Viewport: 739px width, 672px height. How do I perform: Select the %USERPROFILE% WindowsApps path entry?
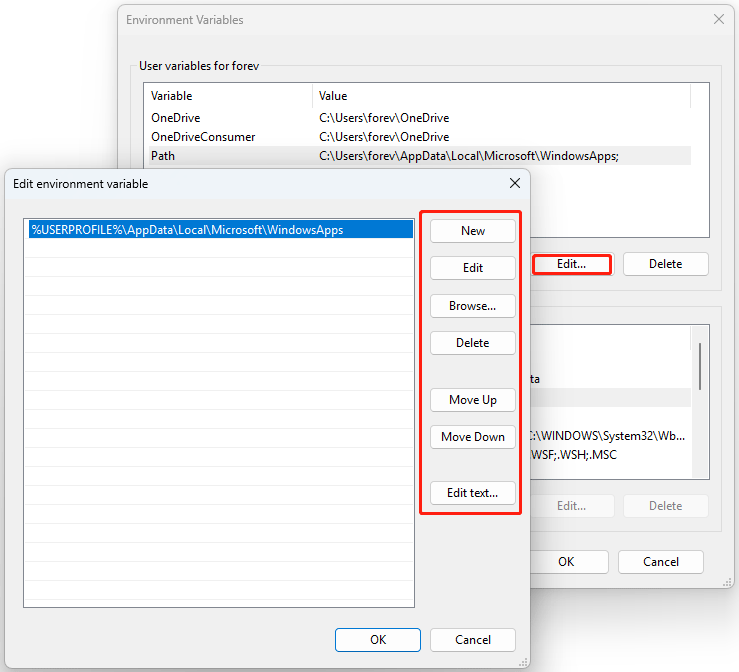click(x=218, y=230)
